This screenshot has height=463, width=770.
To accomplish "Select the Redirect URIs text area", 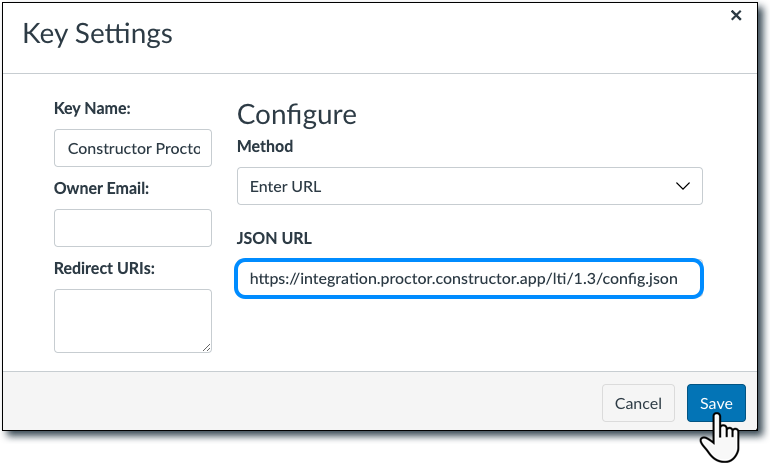I will tap(133, 320).
